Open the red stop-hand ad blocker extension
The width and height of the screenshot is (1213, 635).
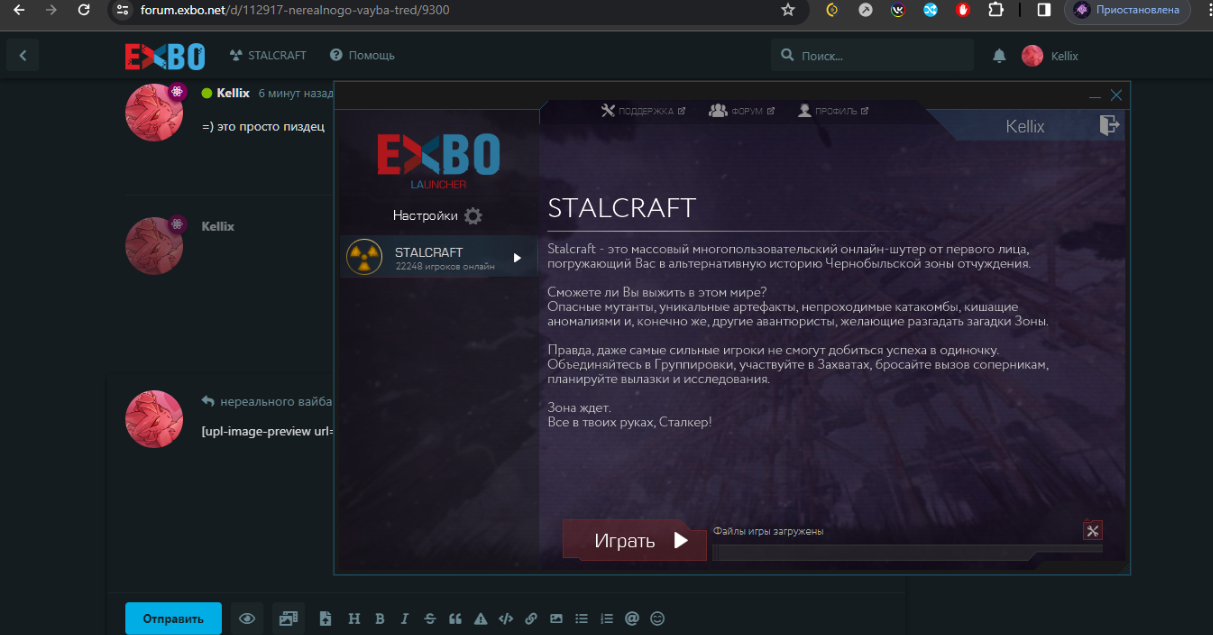[962, 10]
